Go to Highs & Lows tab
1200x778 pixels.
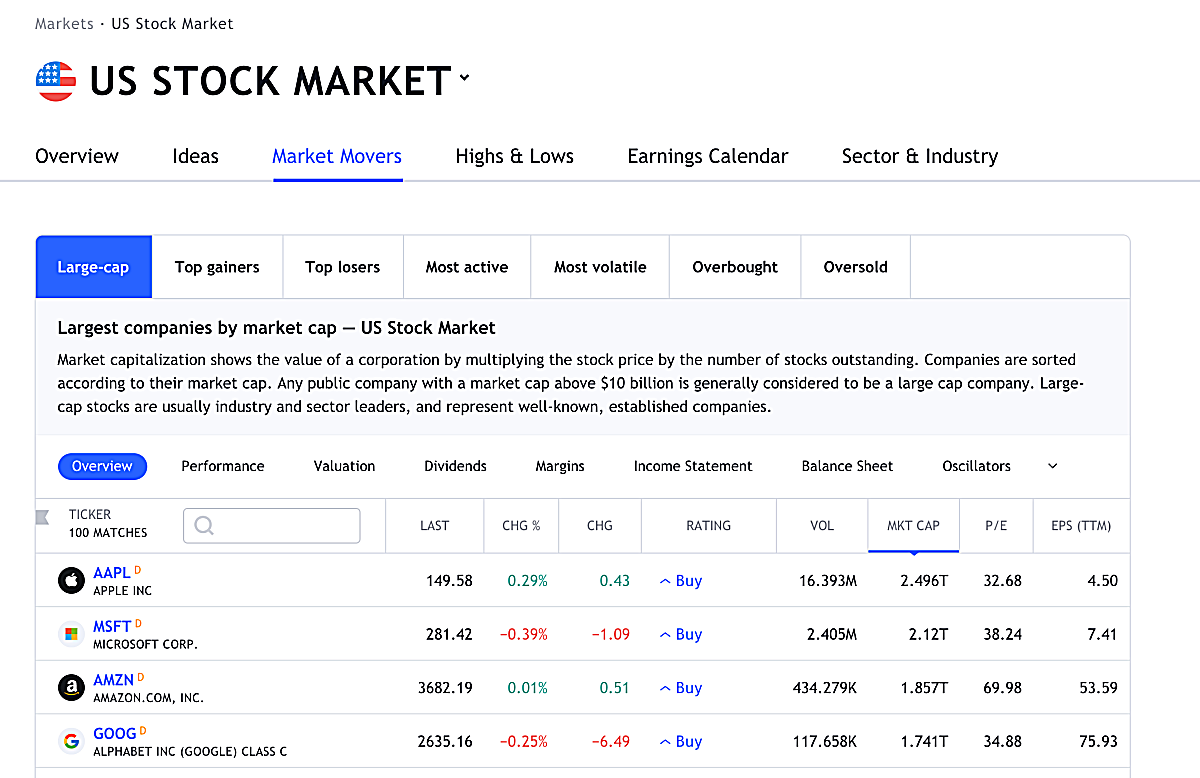[x=515, y=156]
